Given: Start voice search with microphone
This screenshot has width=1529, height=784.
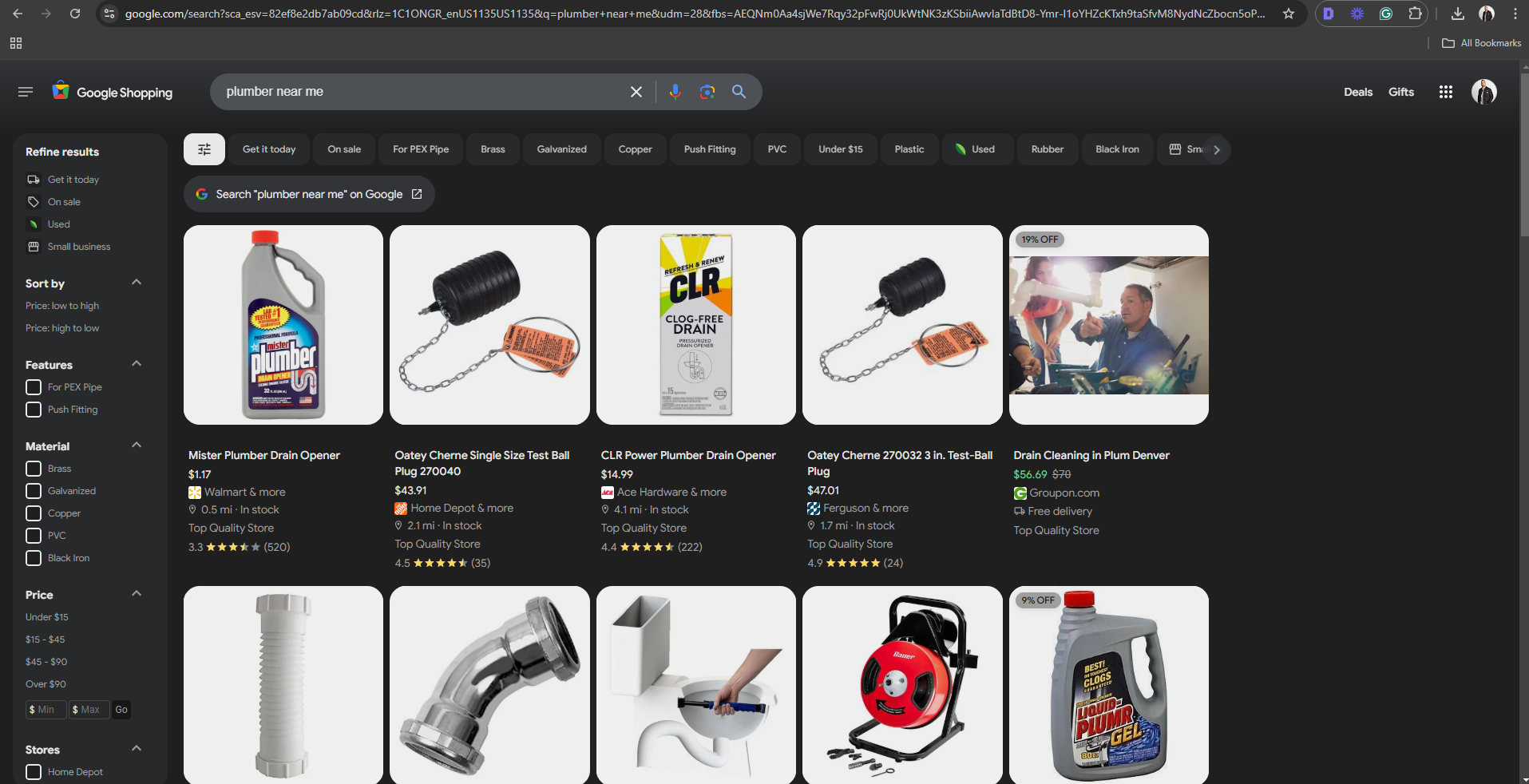Looking at the screenshot, I should pos(675,92).
